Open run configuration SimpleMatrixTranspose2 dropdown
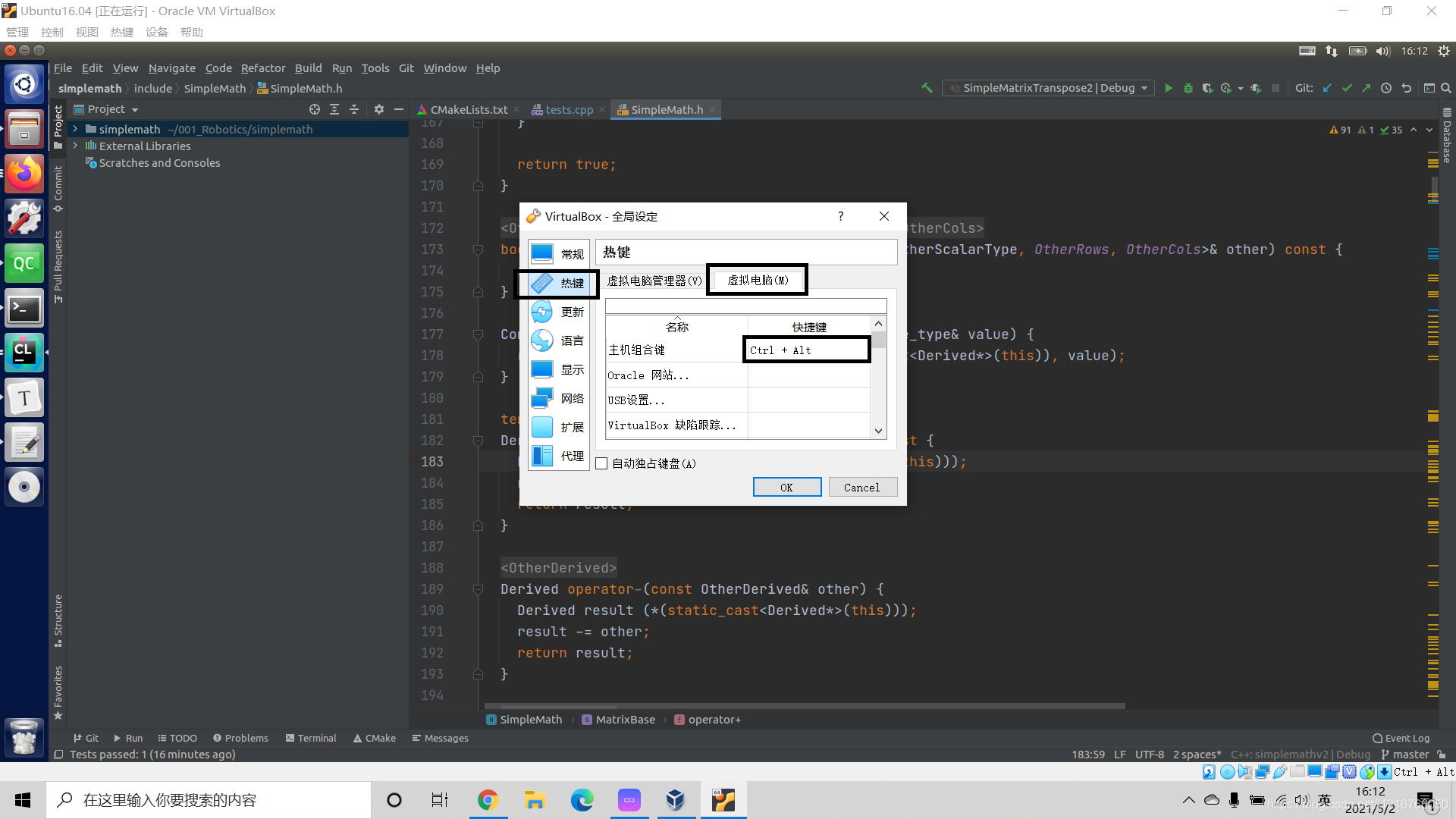 (1048, 88)
